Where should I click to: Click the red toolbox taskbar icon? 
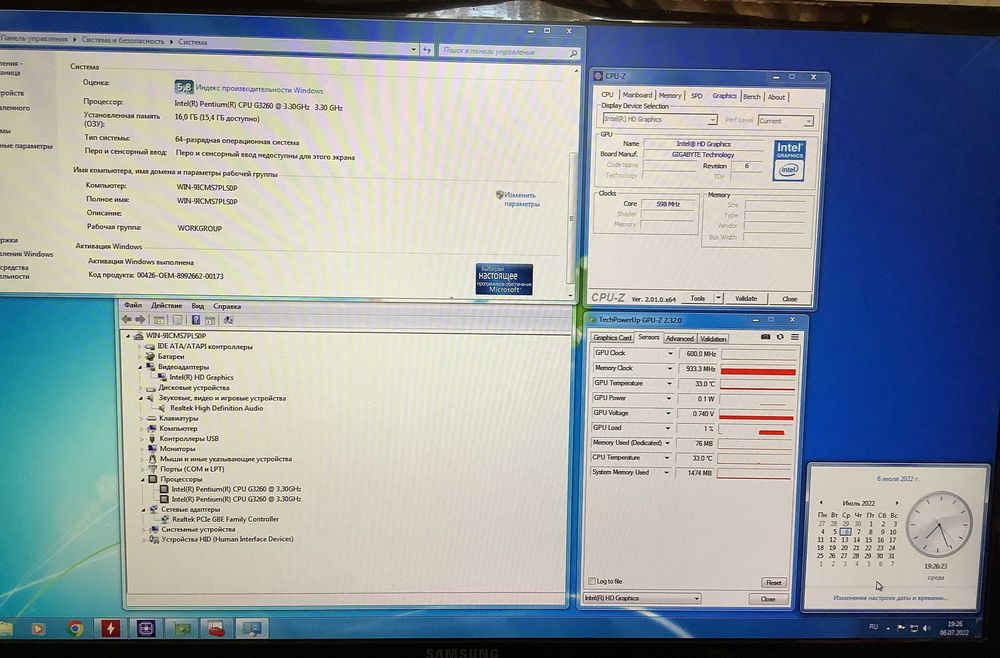point(217,629)
